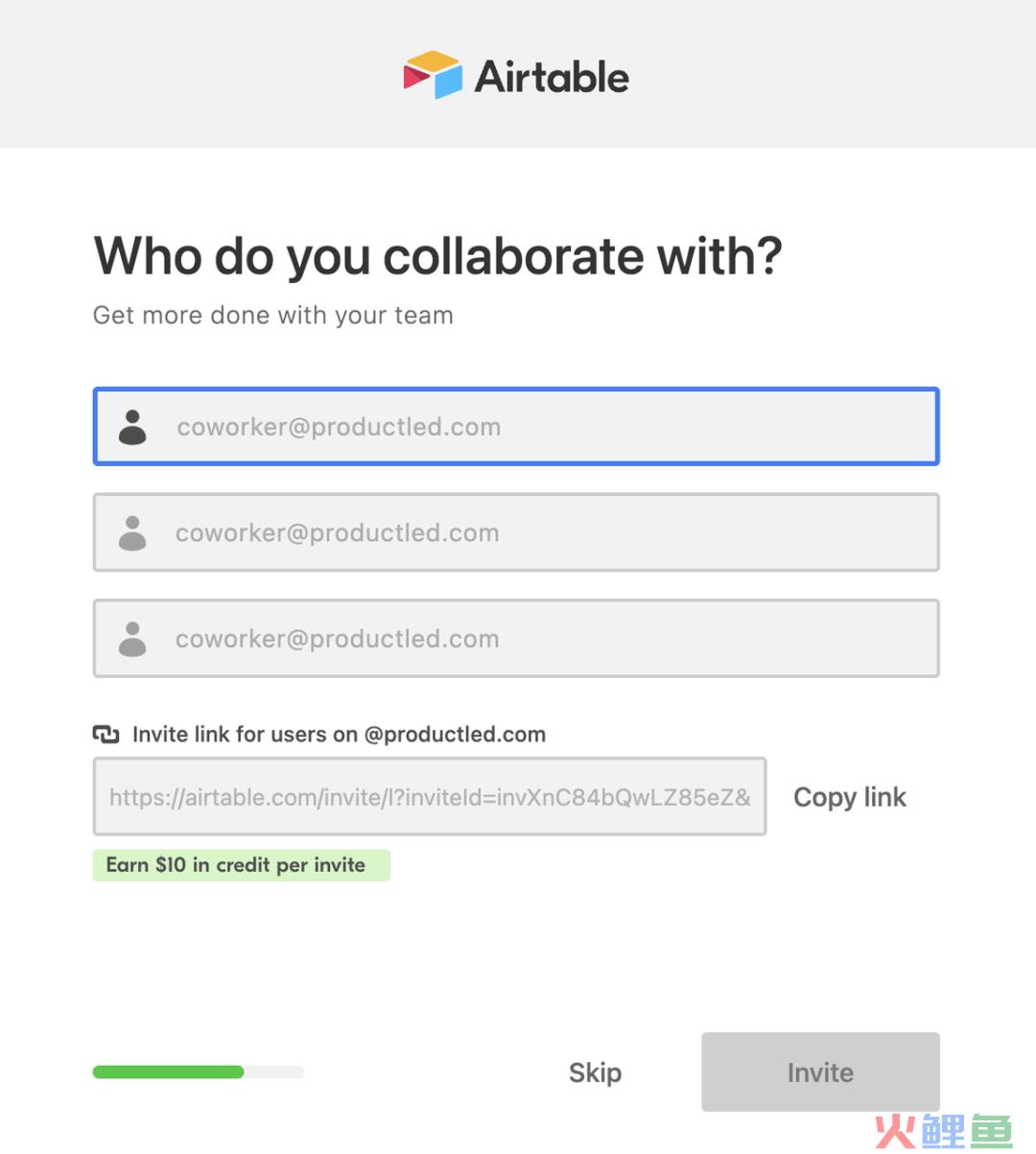Click the Airtable wordmark text

tap(553, 77)
